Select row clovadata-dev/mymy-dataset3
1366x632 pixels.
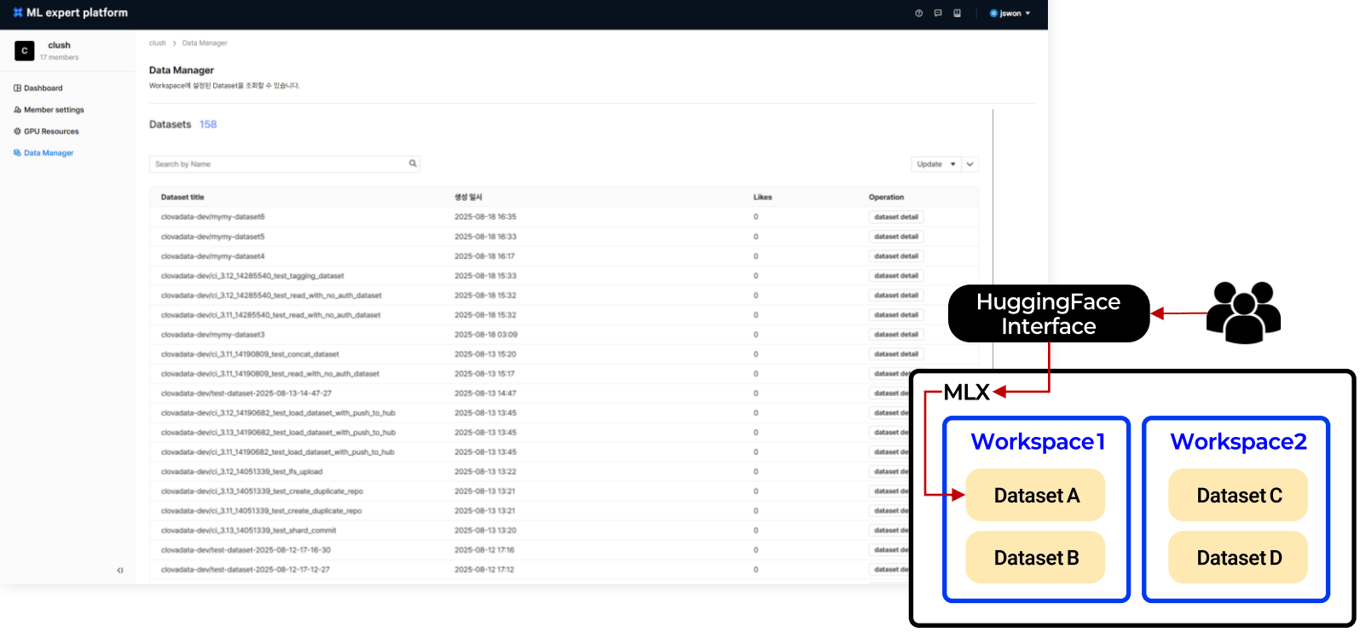[564, 334]
